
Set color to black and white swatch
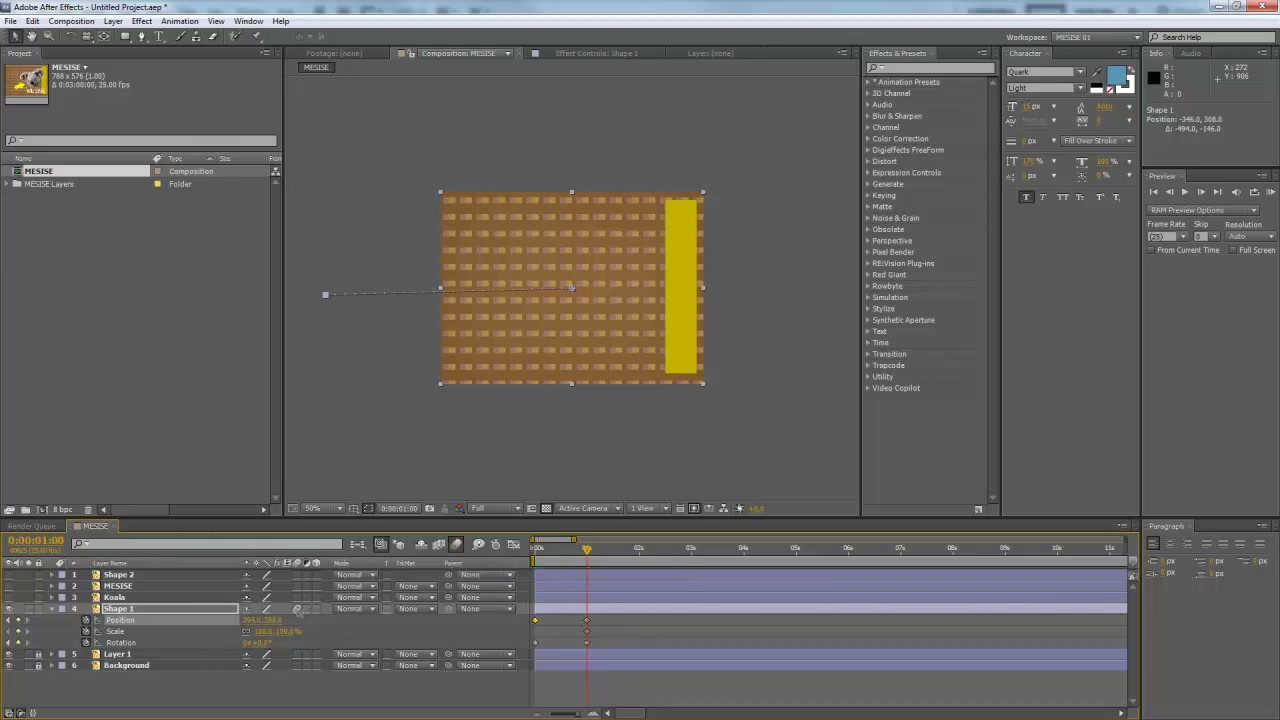tap(1097, 88)
